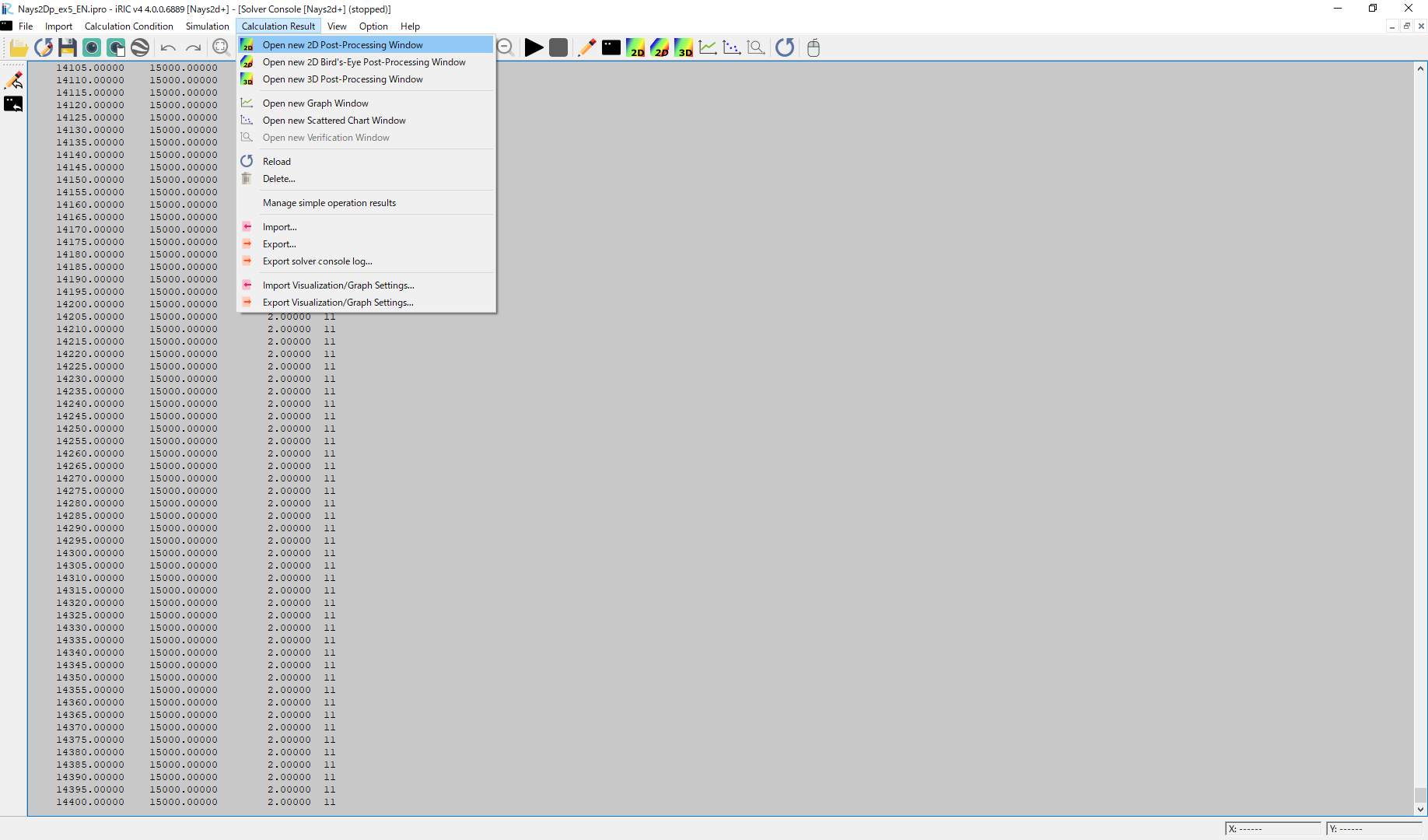Open the File menu

click(x=26, y=26)
